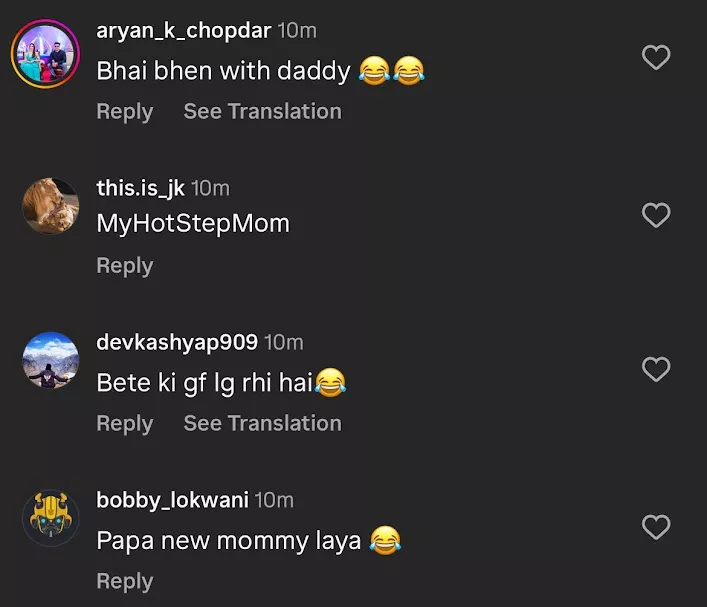This screenshot has height=607, width=707.
Task: Visit the this.is_jk username
Action: (x=141, y=187)
